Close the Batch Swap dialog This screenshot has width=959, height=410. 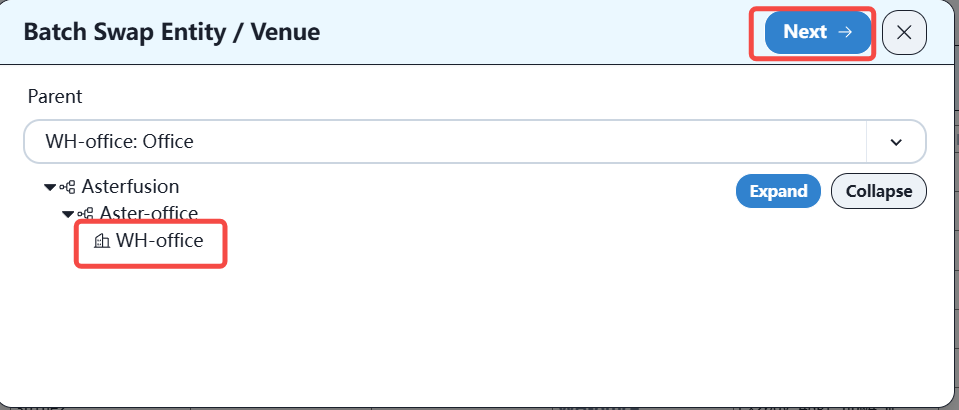click(x=904, y=32)
